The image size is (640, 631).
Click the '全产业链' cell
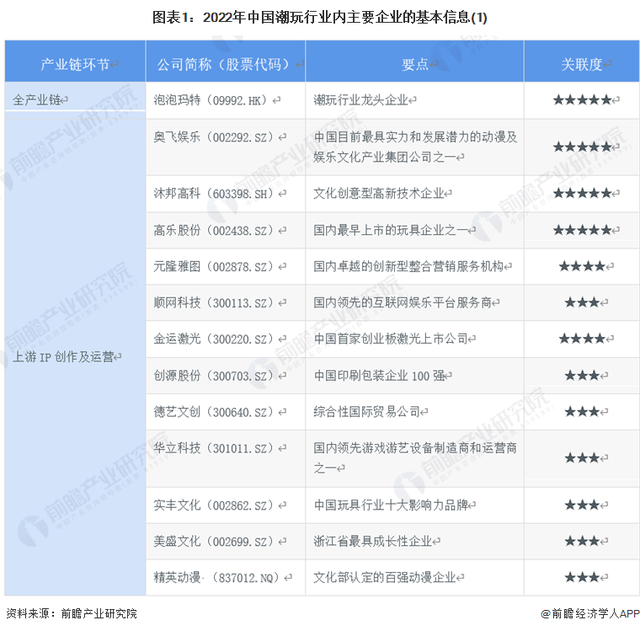pos(75,100)
